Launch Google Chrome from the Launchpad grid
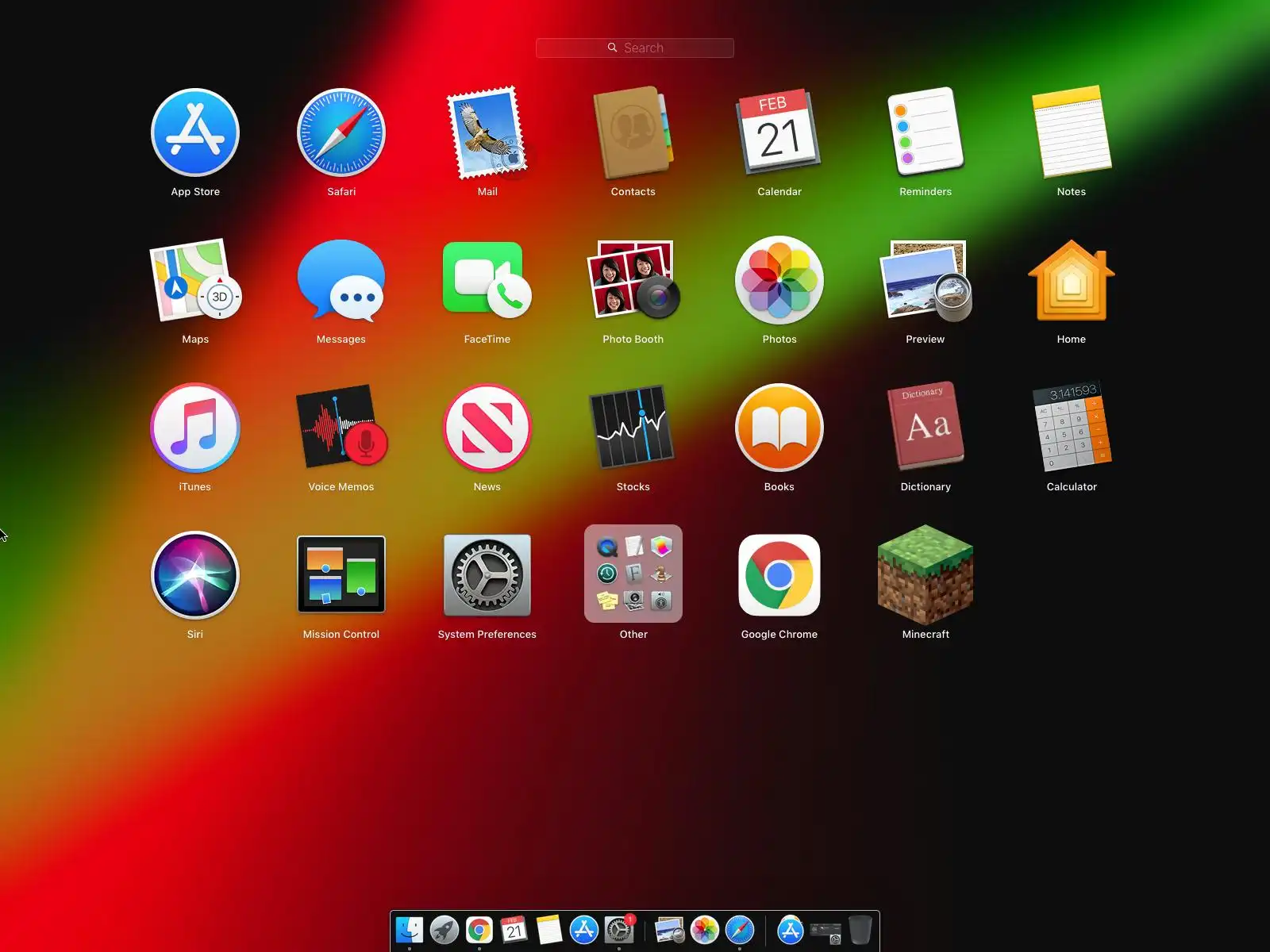Viewport: 1270px width, 952px height. [x=779, y=574]
